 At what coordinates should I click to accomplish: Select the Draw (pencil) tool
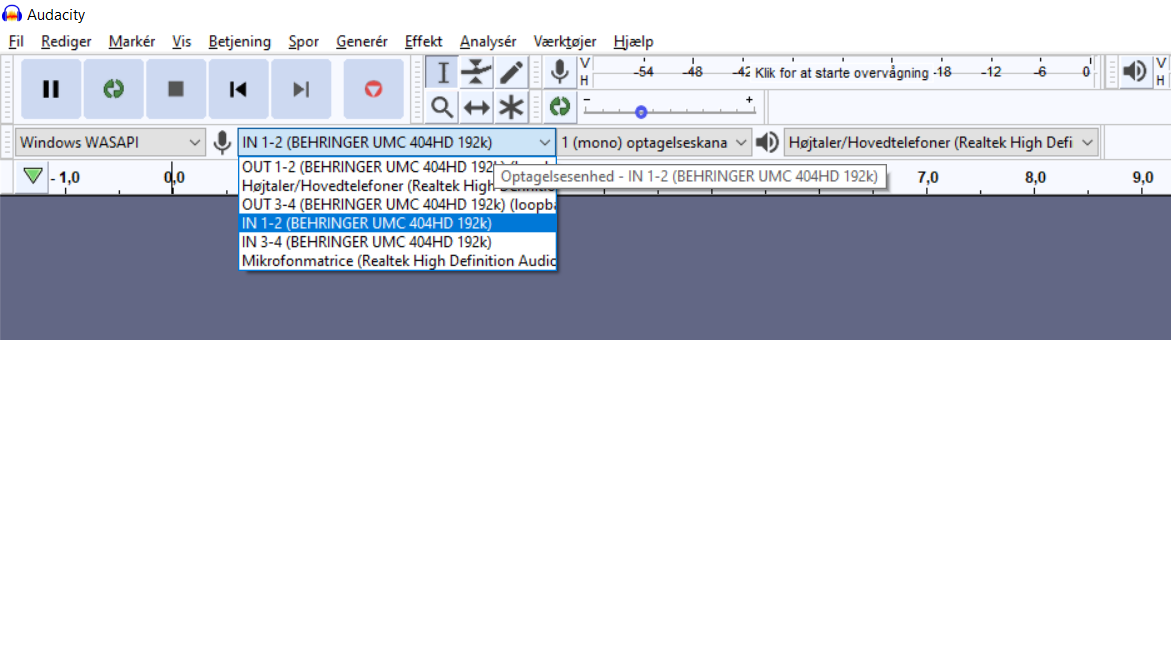[x=511, y=72]
